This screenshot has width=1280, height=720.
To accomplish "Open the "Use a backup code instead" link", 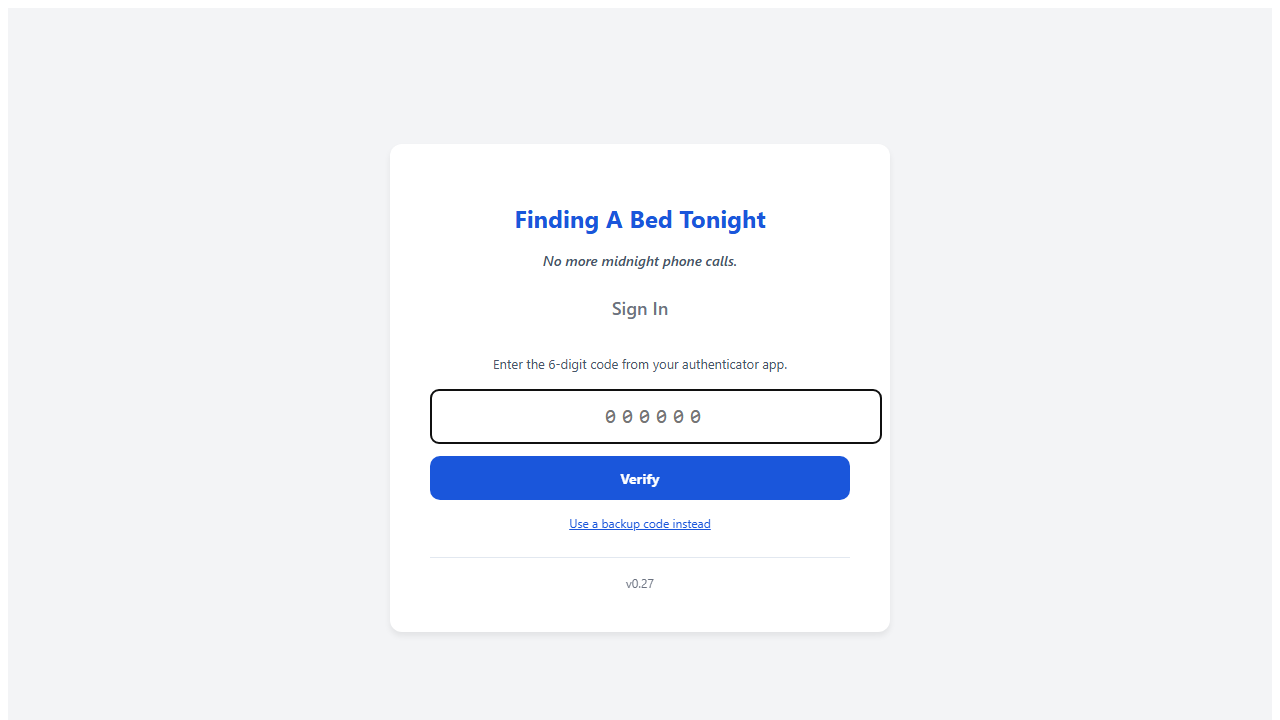I will click(x=640, y=524).
